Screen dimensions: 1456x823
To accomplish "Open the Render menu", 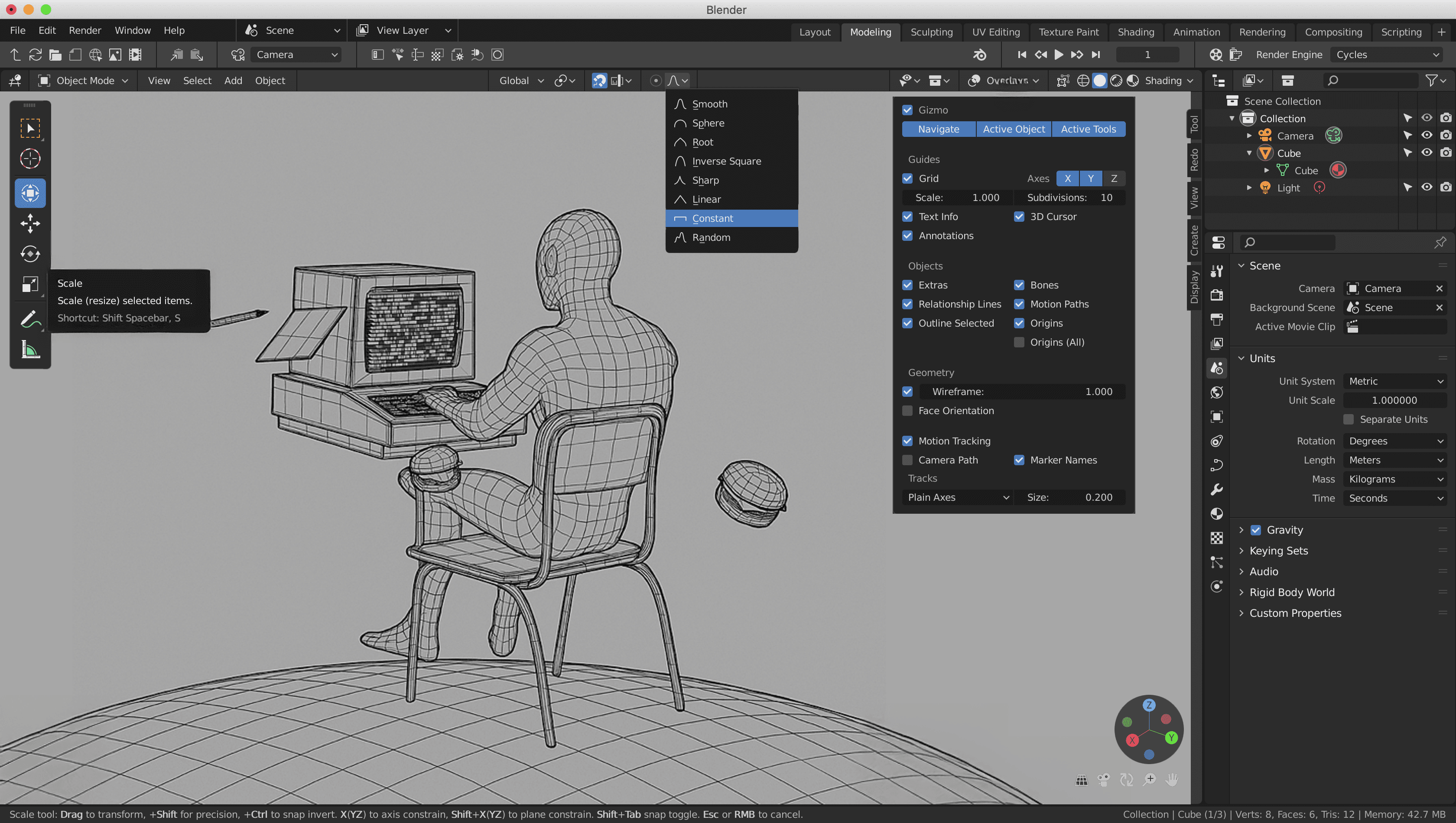I will coord(85,30).
